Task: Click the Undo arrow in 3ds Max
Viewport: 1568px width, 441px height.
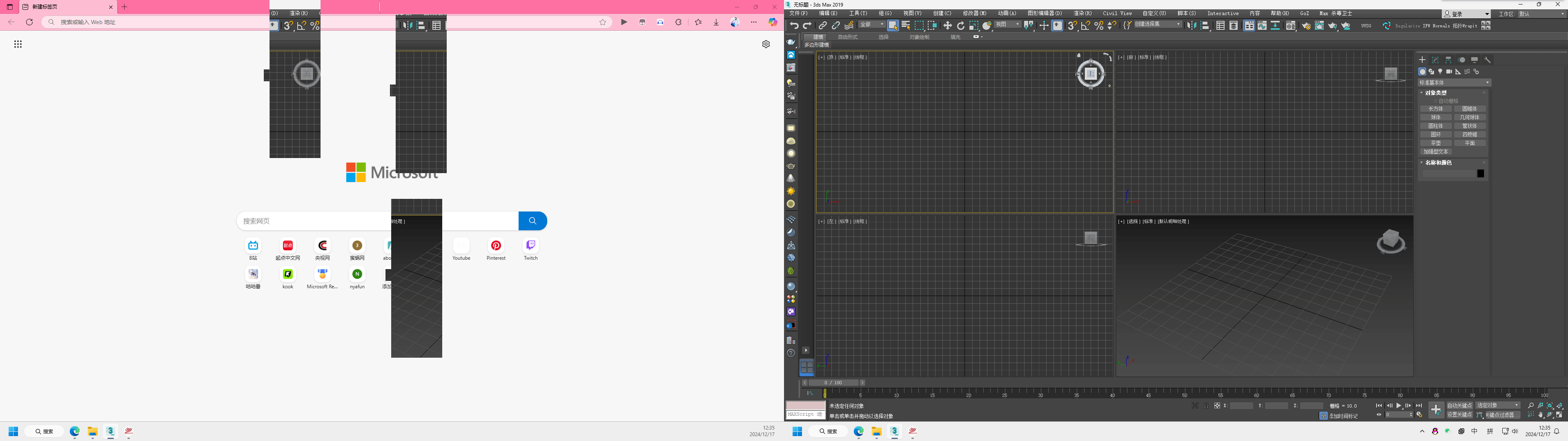Action: point(794,26)
